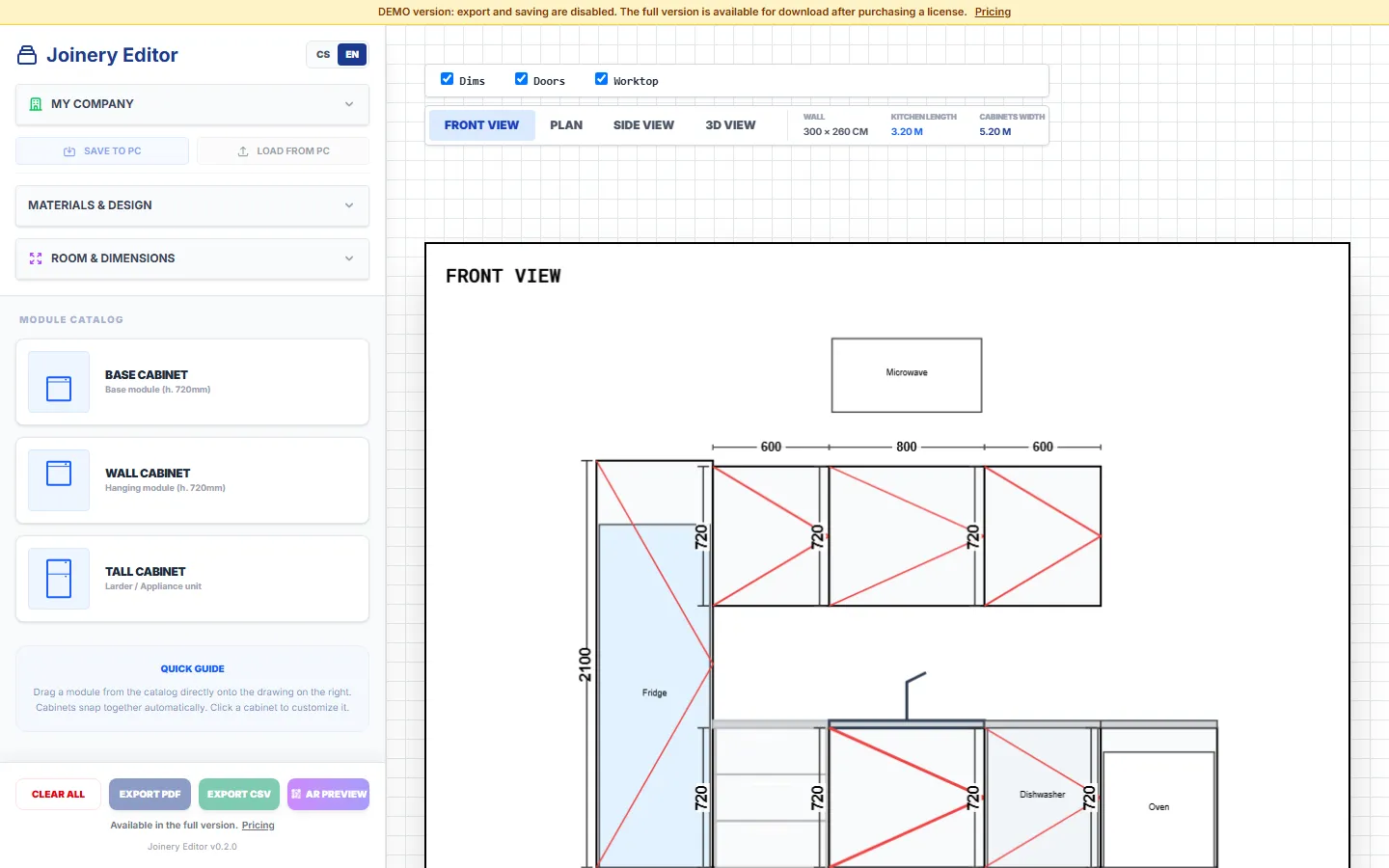Open Pricing link in the demo banner
Screen dimensions: 1389x868
pyautogui.click(x=993, y=12)
